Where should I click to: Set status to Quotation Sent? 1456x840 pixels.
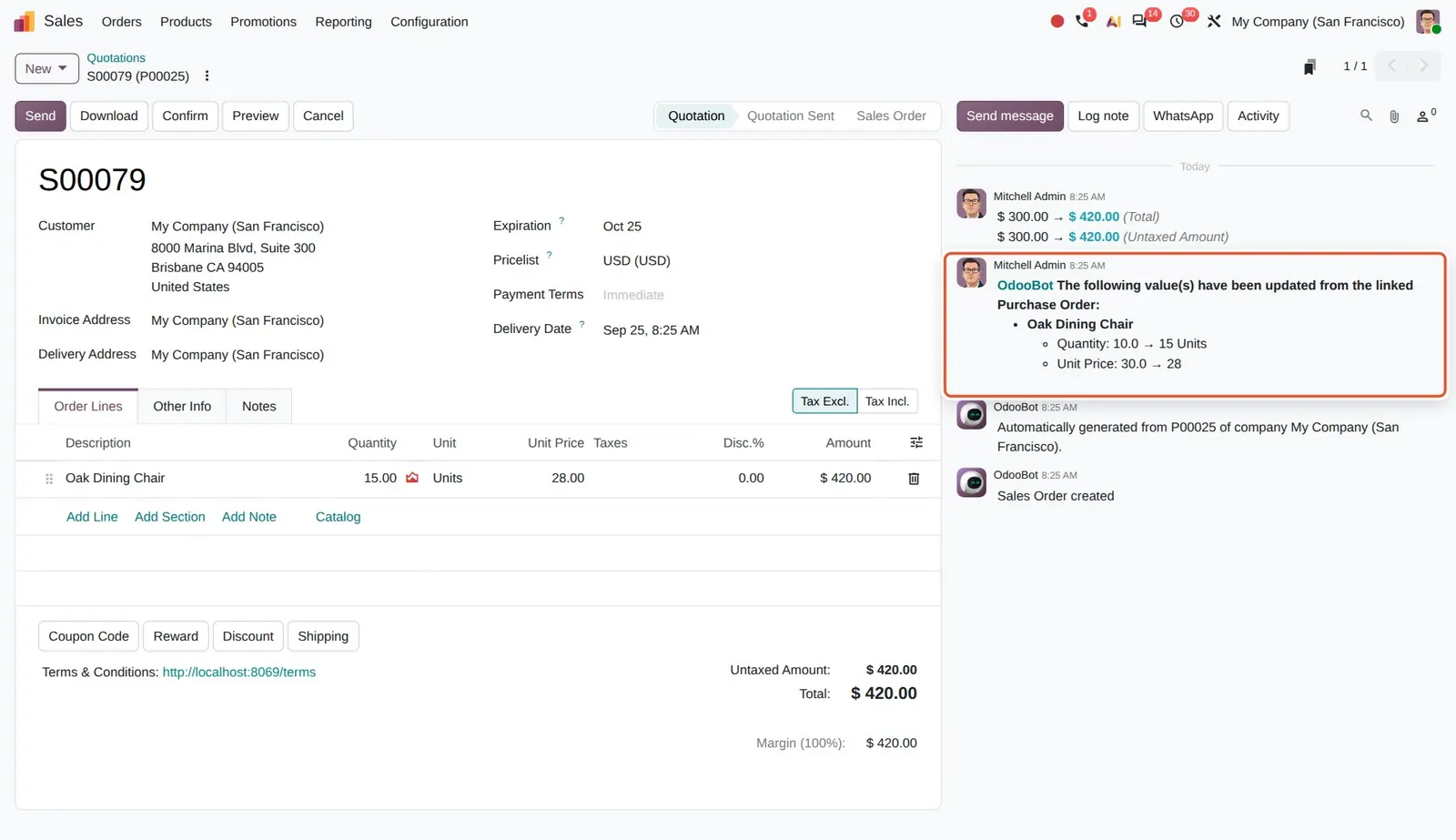pyautogui.click(x=791, y=116)
